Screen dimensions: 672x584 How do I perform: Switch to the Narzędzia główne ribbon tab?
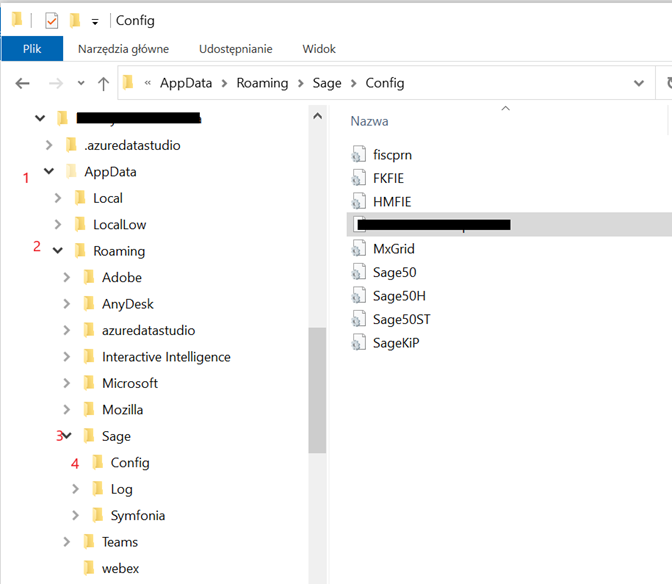coord(123,49)
